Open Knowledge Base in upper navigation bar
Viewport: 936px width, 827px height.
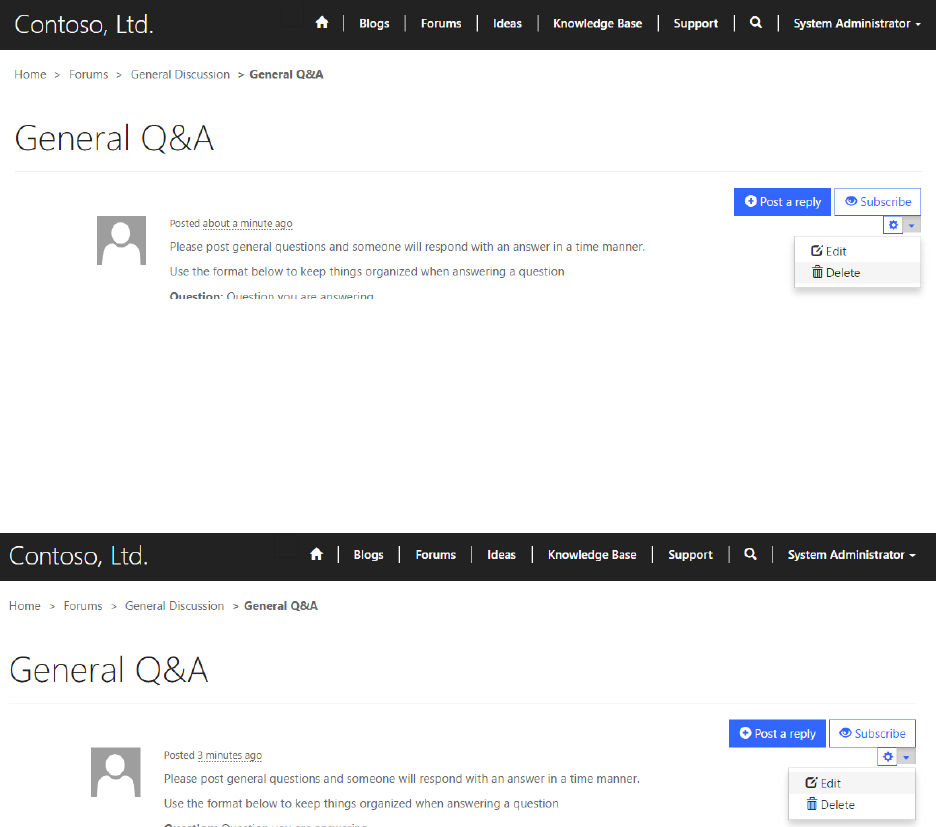tap(598, 24)
